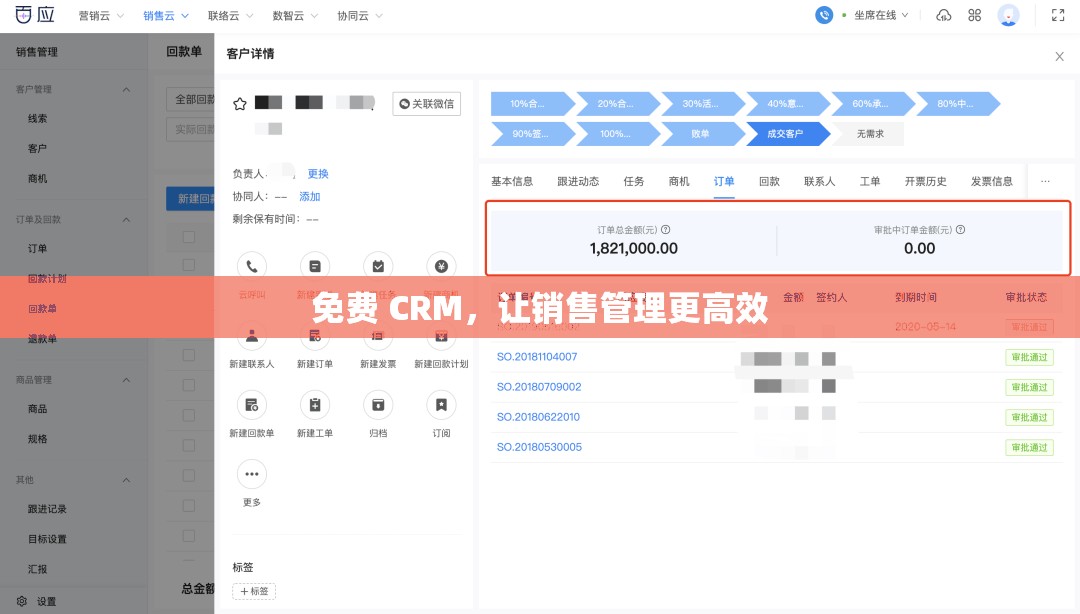This screenshot has height=614, width=1080.
Task: Click the 新建联系人 icon
Action: click(252, 336)
